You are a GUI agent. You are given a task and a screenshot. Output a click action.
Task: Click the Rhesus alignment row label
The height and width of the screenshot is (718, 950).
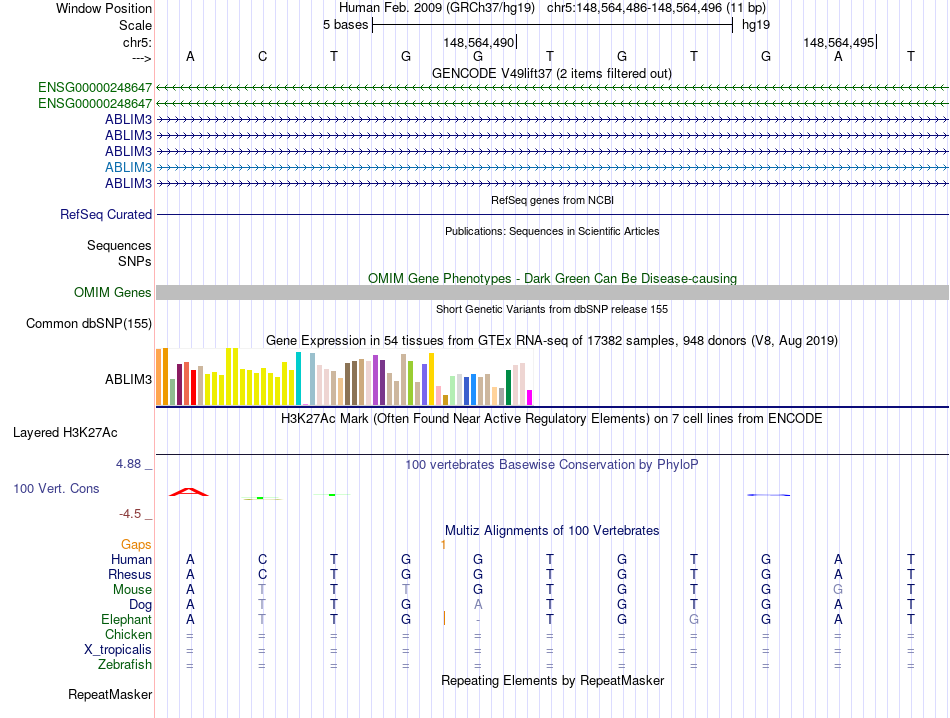(x=130, y=574)
